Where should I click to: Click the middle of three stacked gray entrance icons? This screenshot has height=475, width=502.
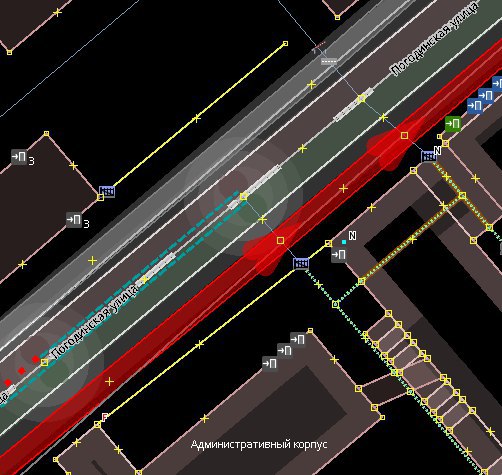285,351
